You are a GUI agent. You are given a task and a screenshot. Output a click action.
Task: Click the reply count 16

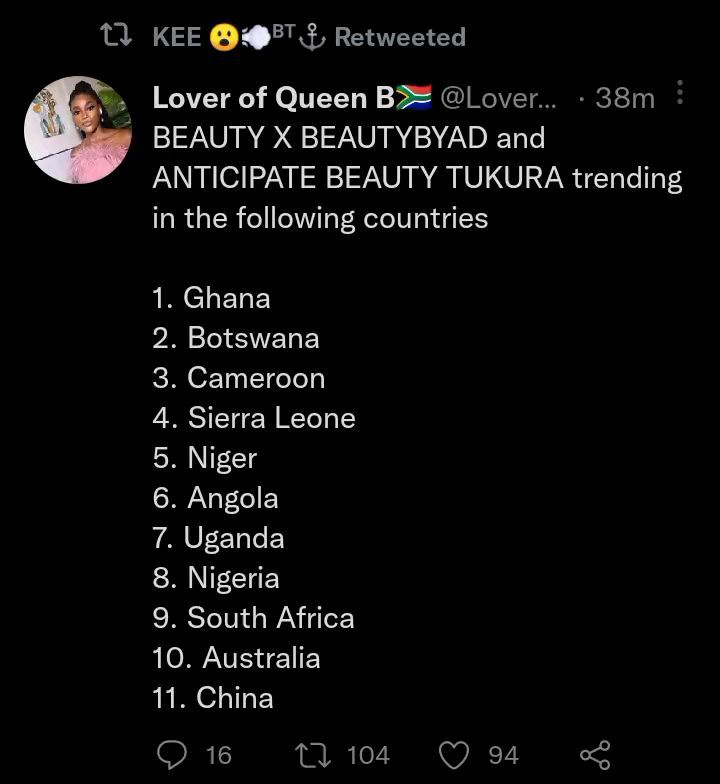click(x=218, y=754)
